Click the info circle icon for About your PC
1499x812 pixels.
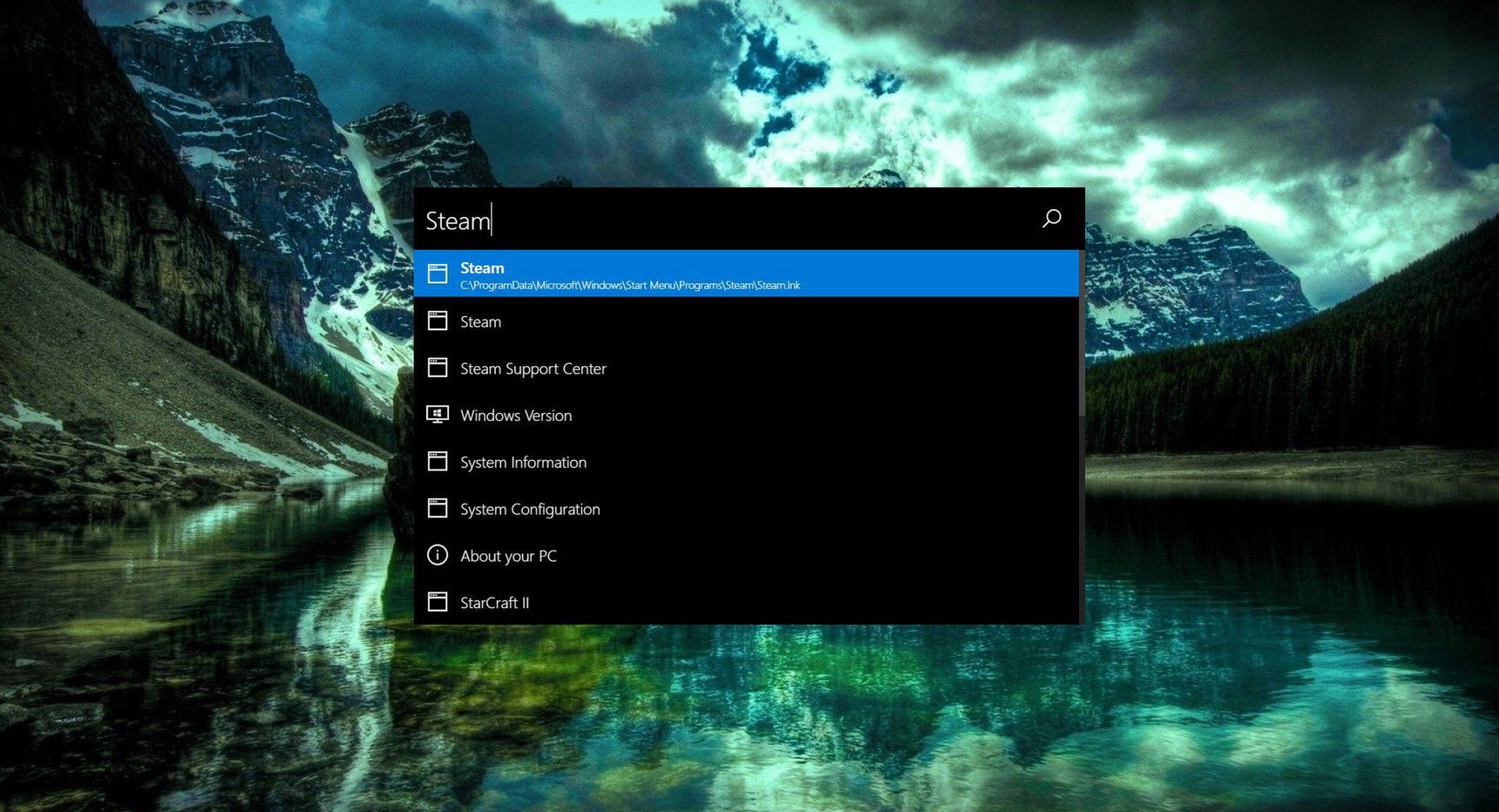pos(437,555)
